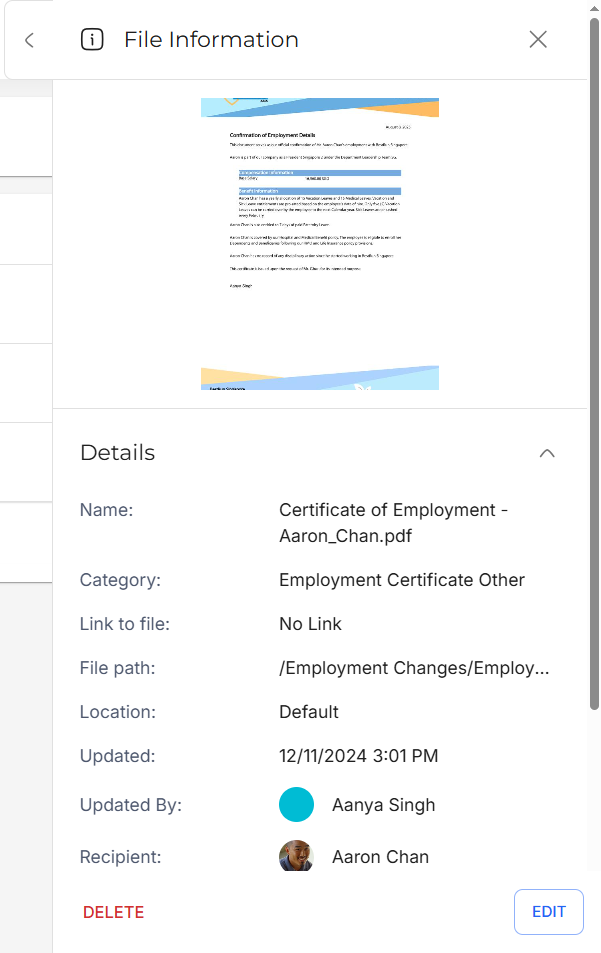Open the Aanya Singh user name
Image resolution: width=601 pixels, height=953 pixels.
(x=383, y=805)
